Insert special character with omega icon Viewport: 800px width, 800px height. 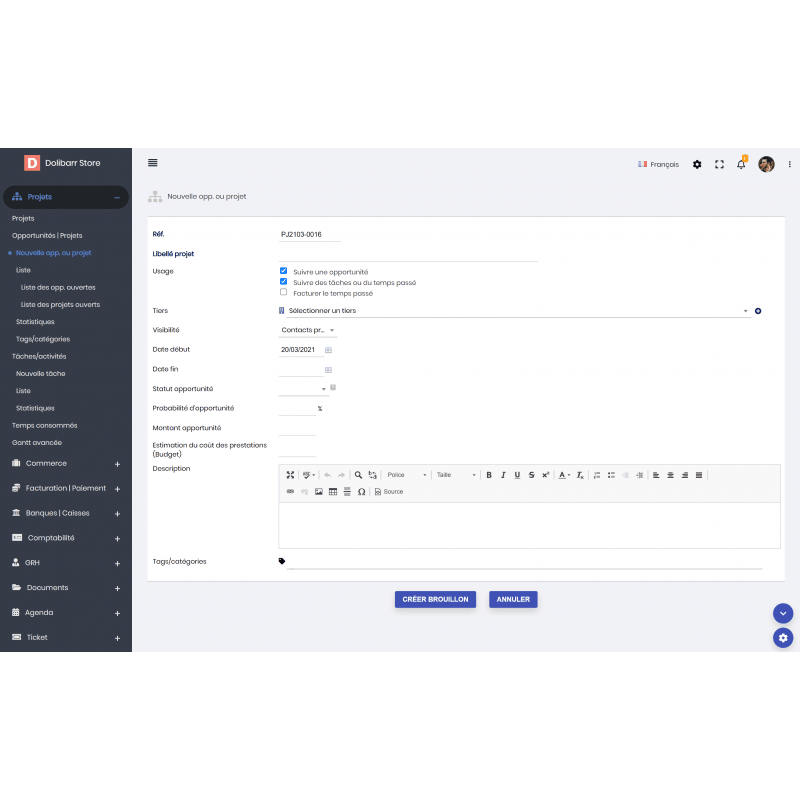[361, 492]
